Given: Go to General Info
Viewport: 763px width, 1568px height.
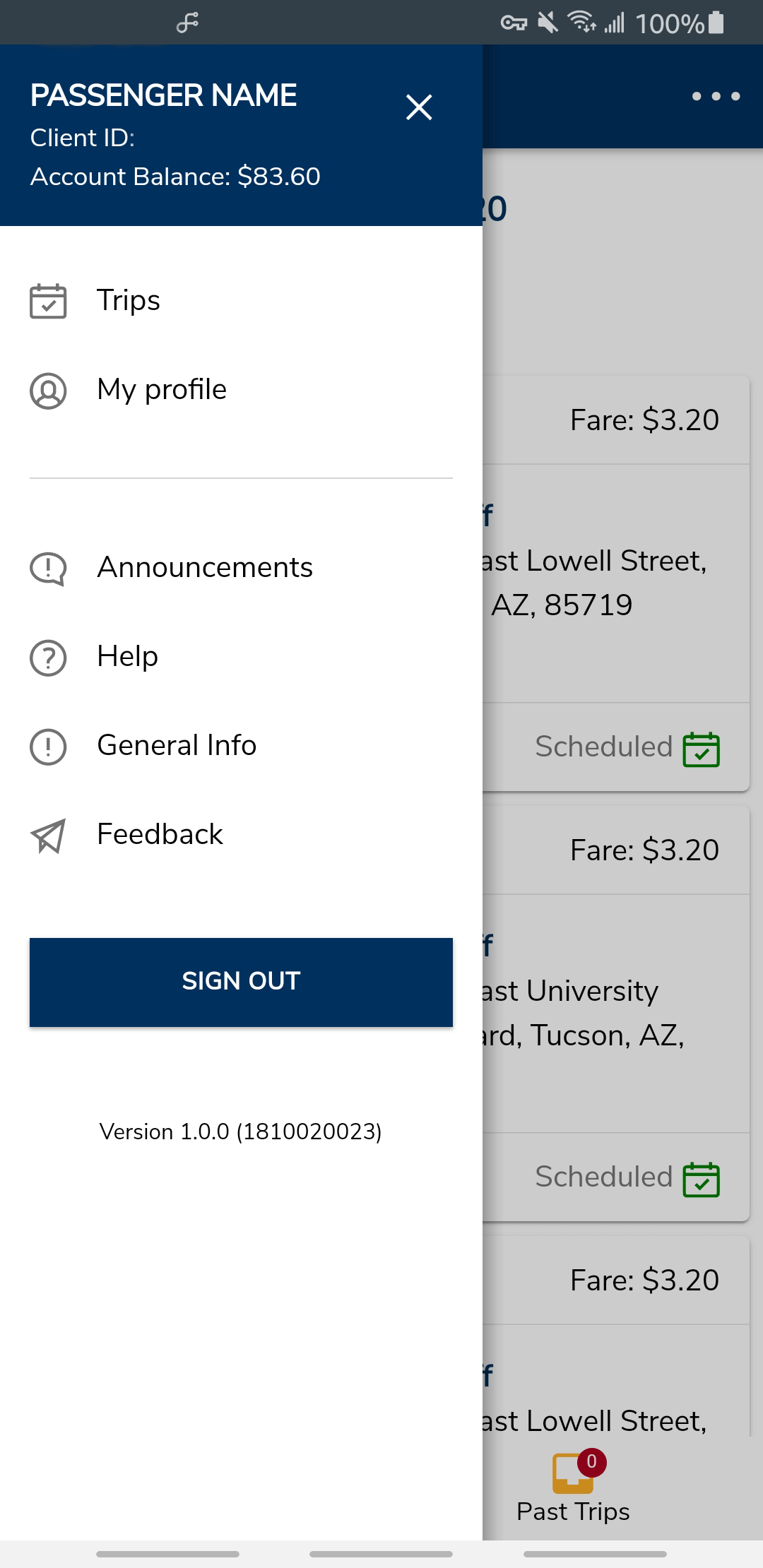Looking at the screenshot, I should (241, 746).
